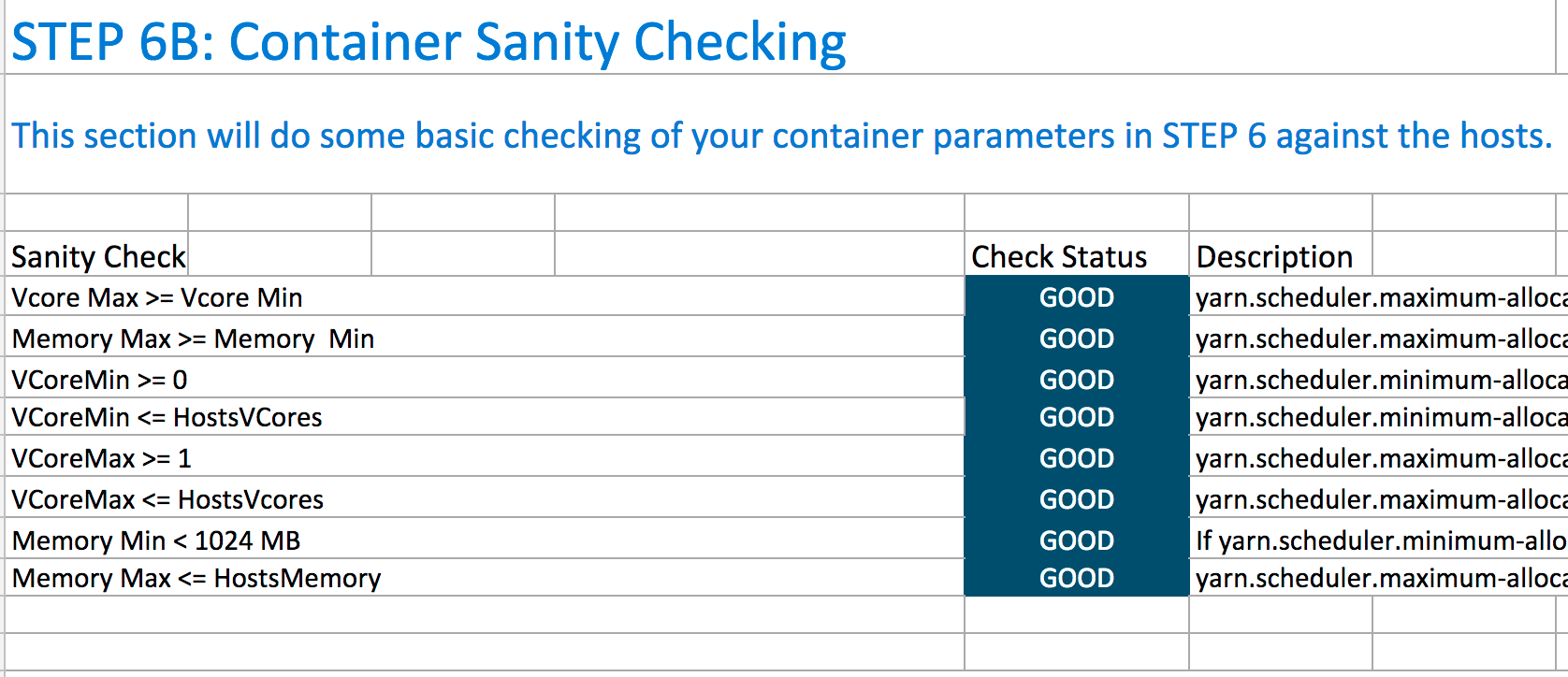Viewport: 1568px width, 677px height.
Task: Click the Vcore Max >= Vcore Min row
Action: click(x=485, y=296)
